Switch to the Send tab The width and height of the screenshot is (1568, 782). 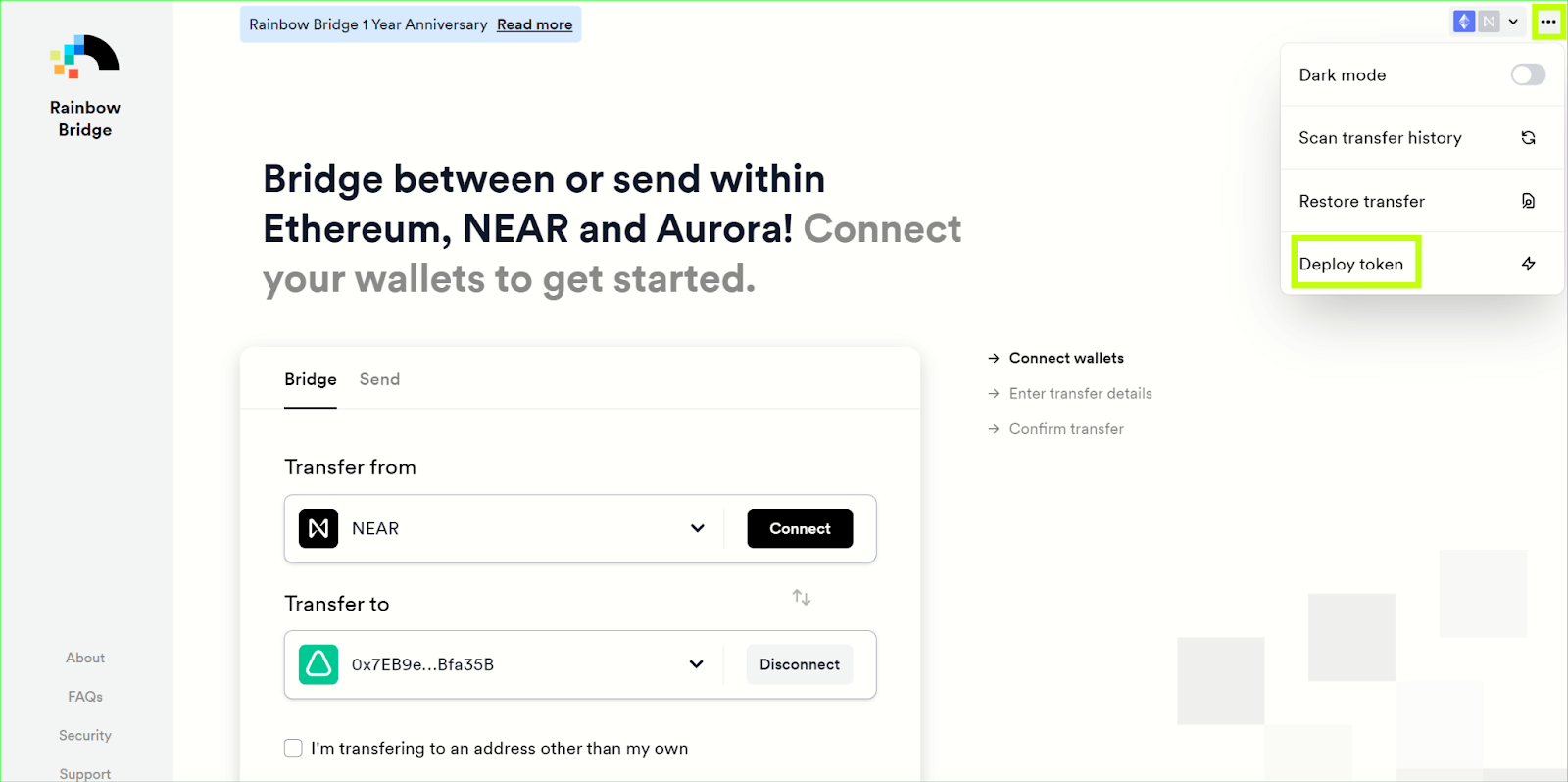pyautogui.click(x=379, y=379)
